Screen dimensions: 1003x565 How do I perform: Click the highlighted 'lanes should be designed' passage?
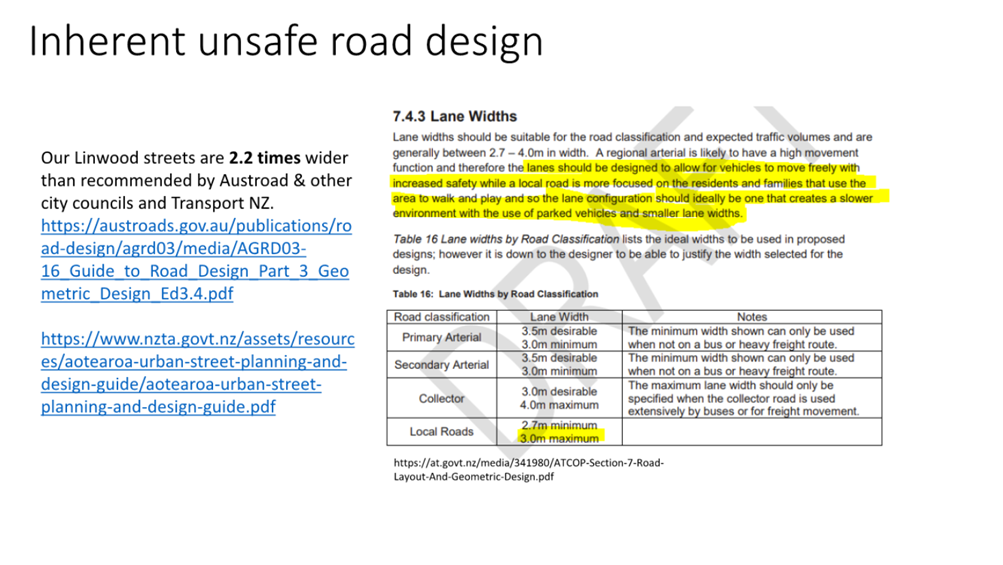[x=640, y=191]
